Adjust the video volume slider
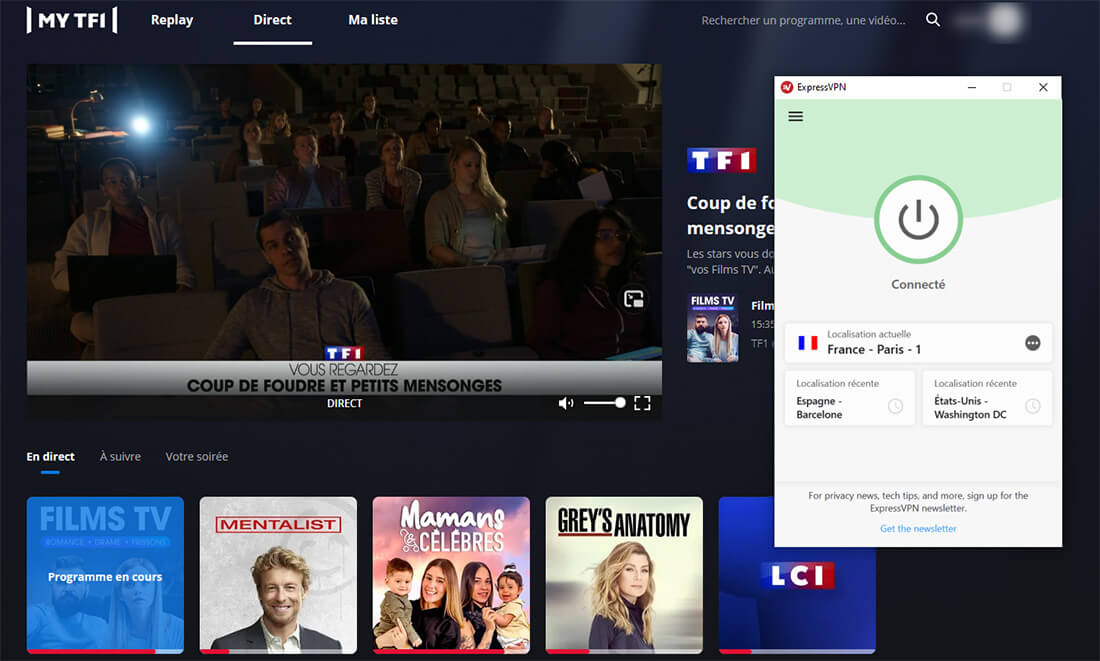Viewport: 1100px width, 661px height. click(x=604, y=403)
